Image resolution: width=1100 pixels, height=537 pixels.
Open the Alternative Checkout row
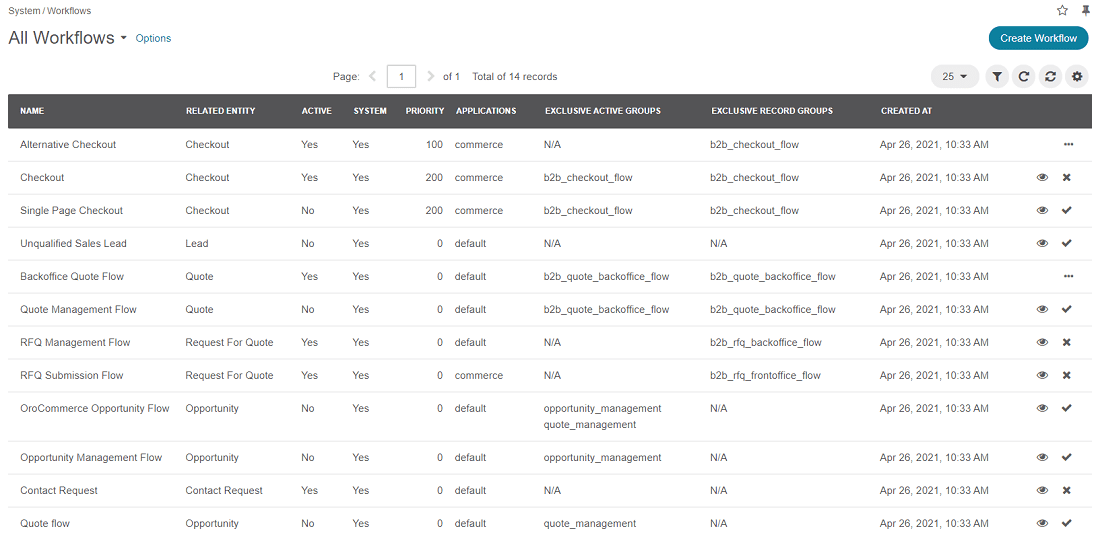[549, 145]
